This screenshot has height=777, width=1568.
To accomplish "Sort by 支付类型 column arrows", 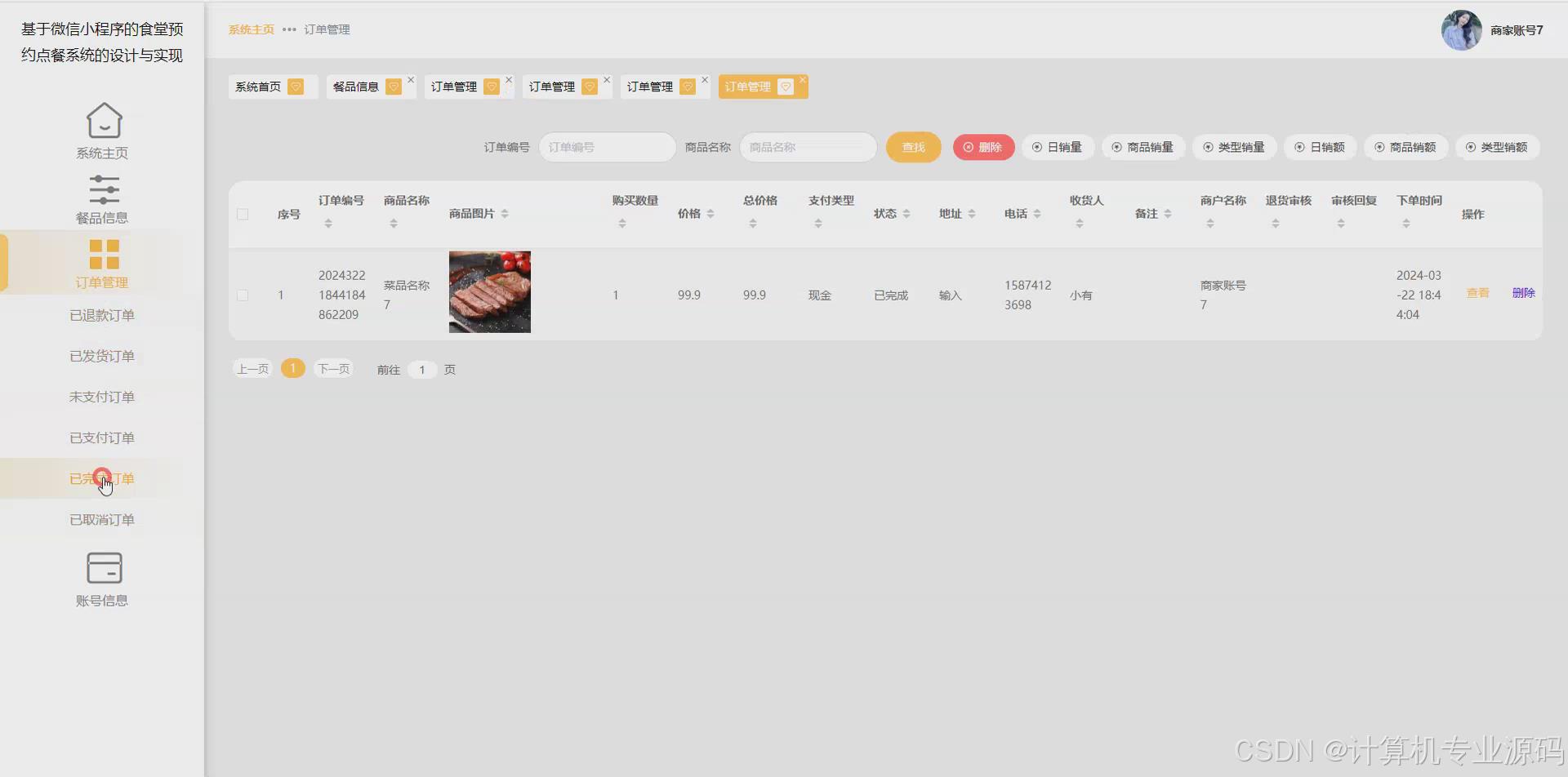I will (x=818, y=224).
